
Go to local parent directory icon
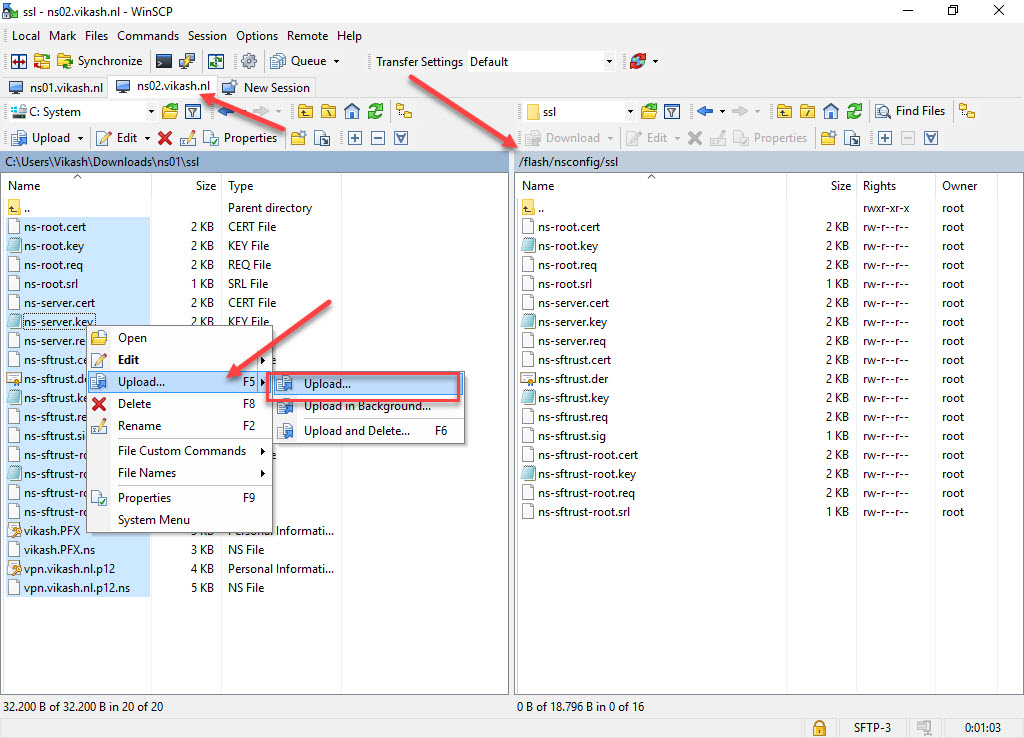click(306, 112)
